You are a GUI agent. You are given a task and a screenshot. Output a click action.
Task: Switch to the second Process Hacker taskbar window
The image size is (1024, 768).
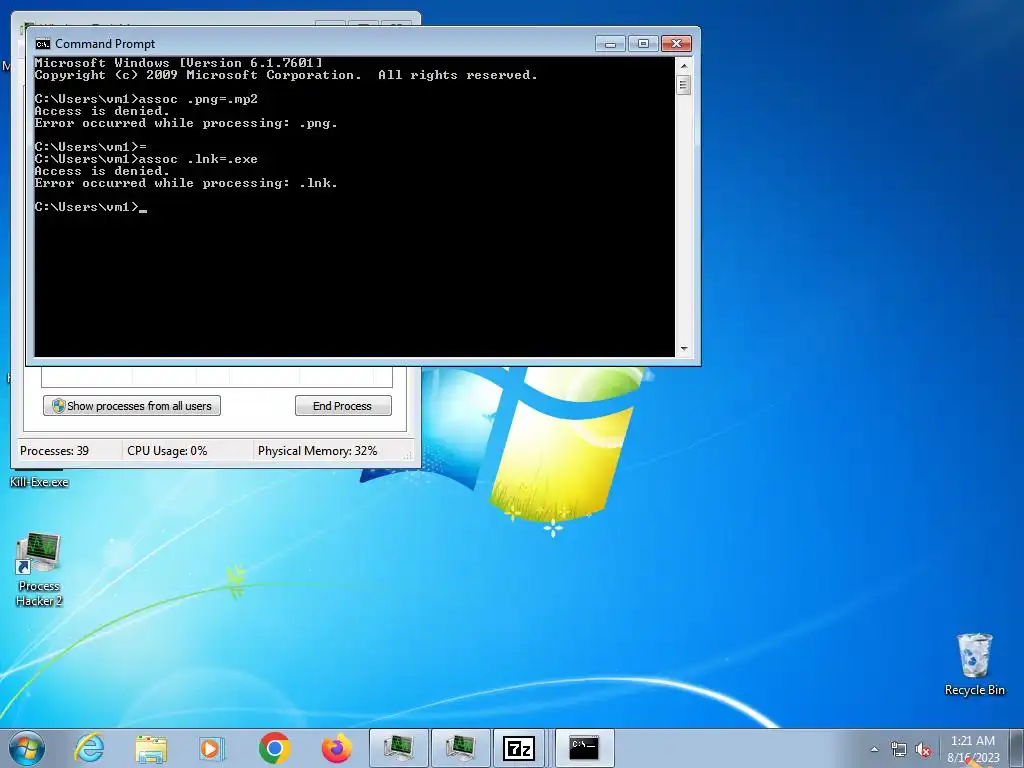click(x=460, y=748)
